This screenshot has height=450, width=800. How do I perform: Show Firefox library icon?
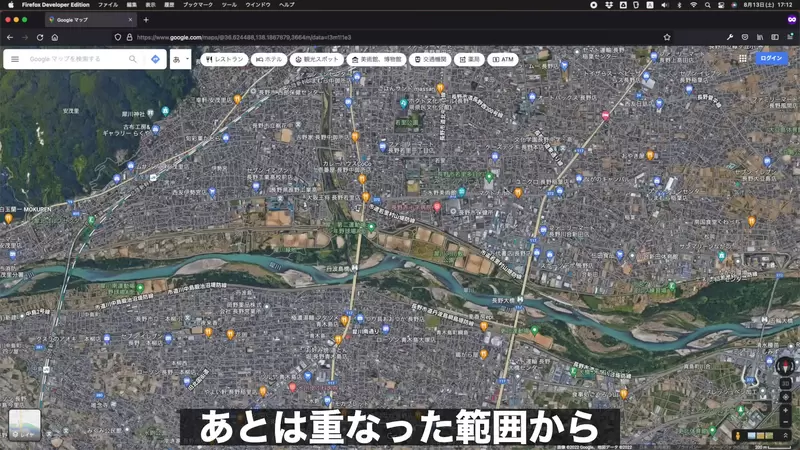(760, 37)
